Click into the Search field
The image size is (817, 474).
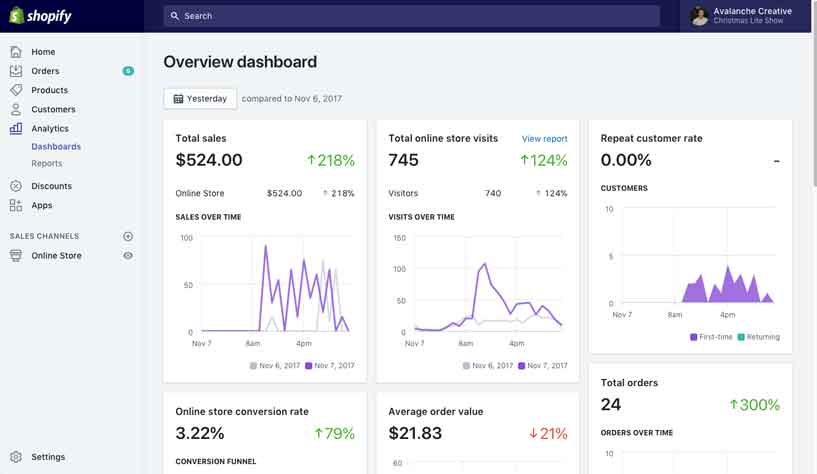pos(412,16)
